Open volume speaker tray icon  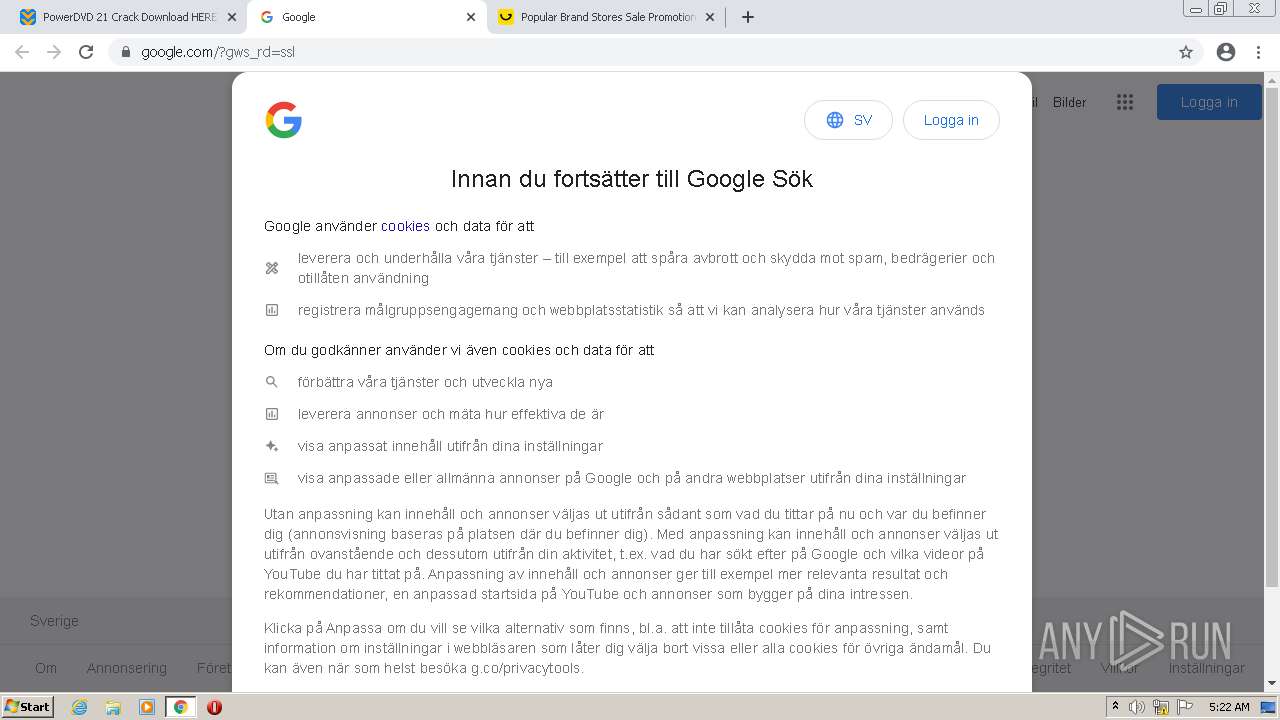pos(1137,707)
